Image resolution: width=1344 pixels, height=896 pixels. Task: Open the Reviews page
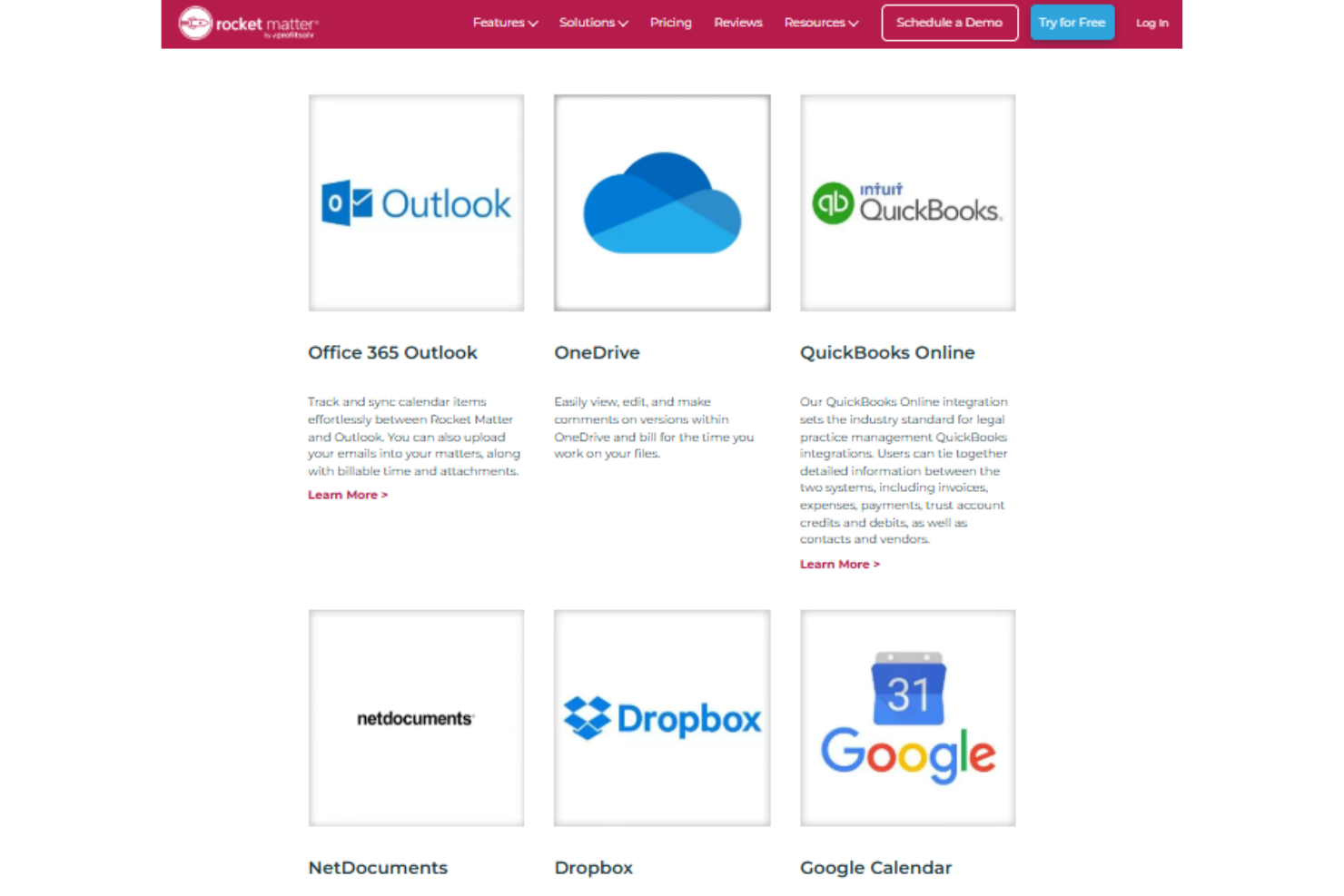737,23
